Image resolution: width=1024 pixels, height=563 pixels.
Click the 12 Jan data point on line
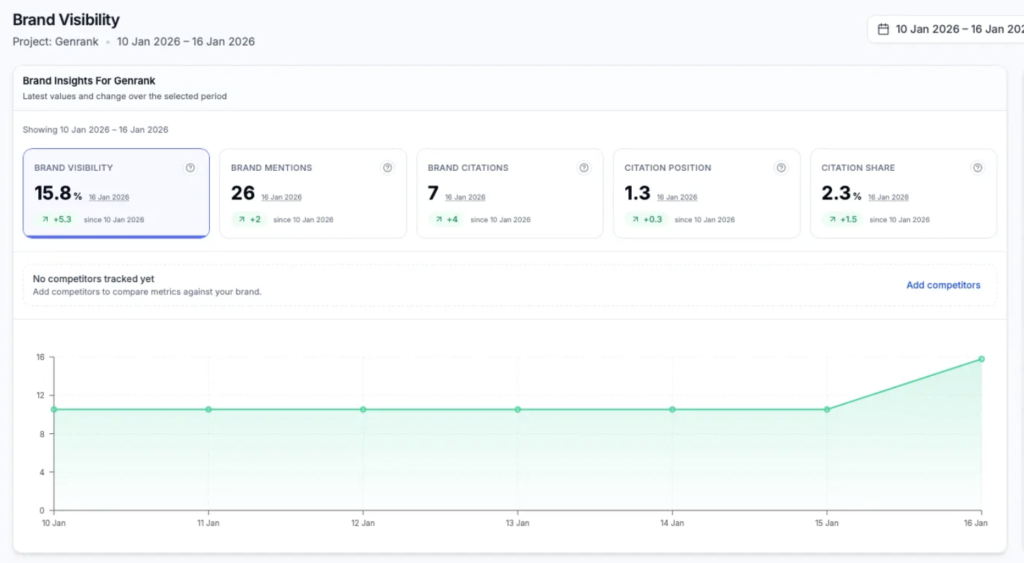pyautogui.click(x=363, y=409)
